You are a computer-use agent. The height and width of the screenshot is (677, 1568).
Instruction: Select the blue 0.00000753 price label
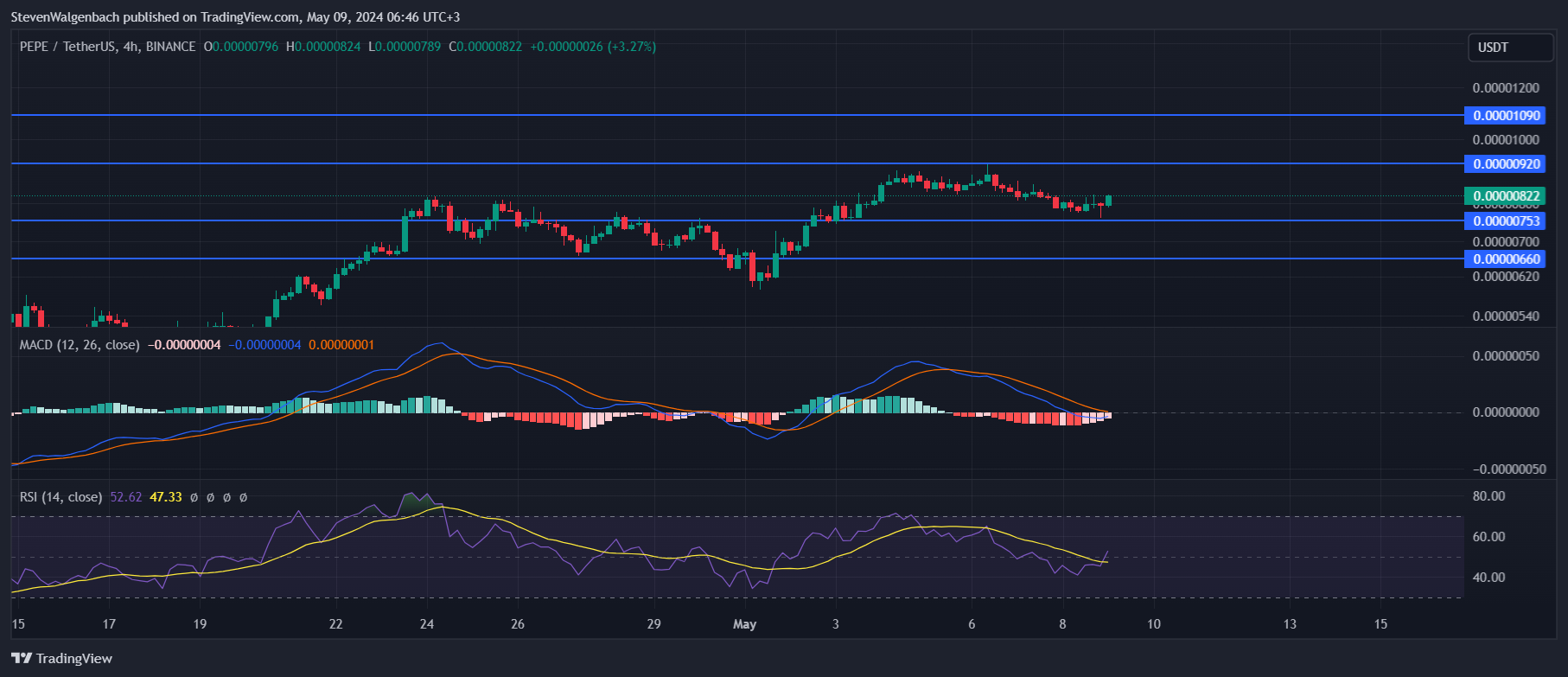1505,221
